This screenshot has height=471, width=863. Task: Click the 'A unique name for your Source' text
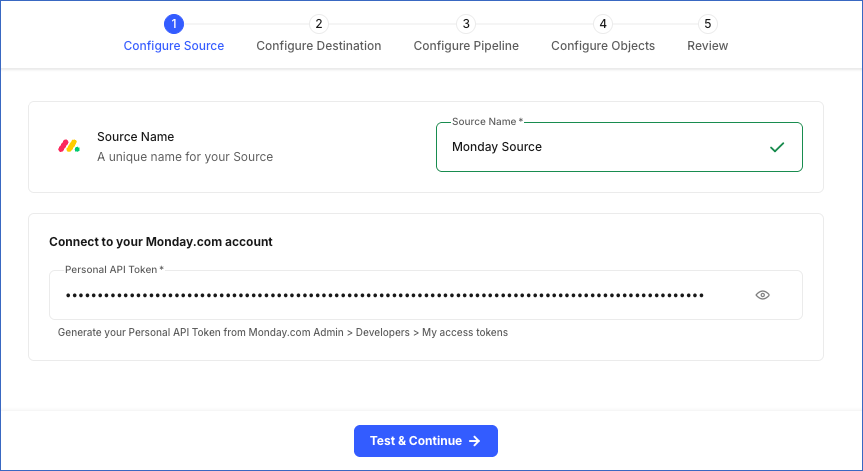pyautogui.click(x=185, y=157)
